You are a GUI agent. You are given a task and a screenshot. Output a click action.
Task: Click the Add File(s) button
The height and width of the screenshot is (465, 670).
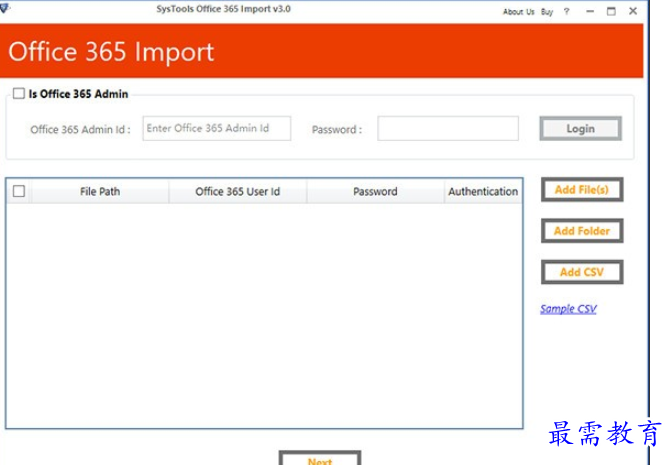click(x=582, y=189)
